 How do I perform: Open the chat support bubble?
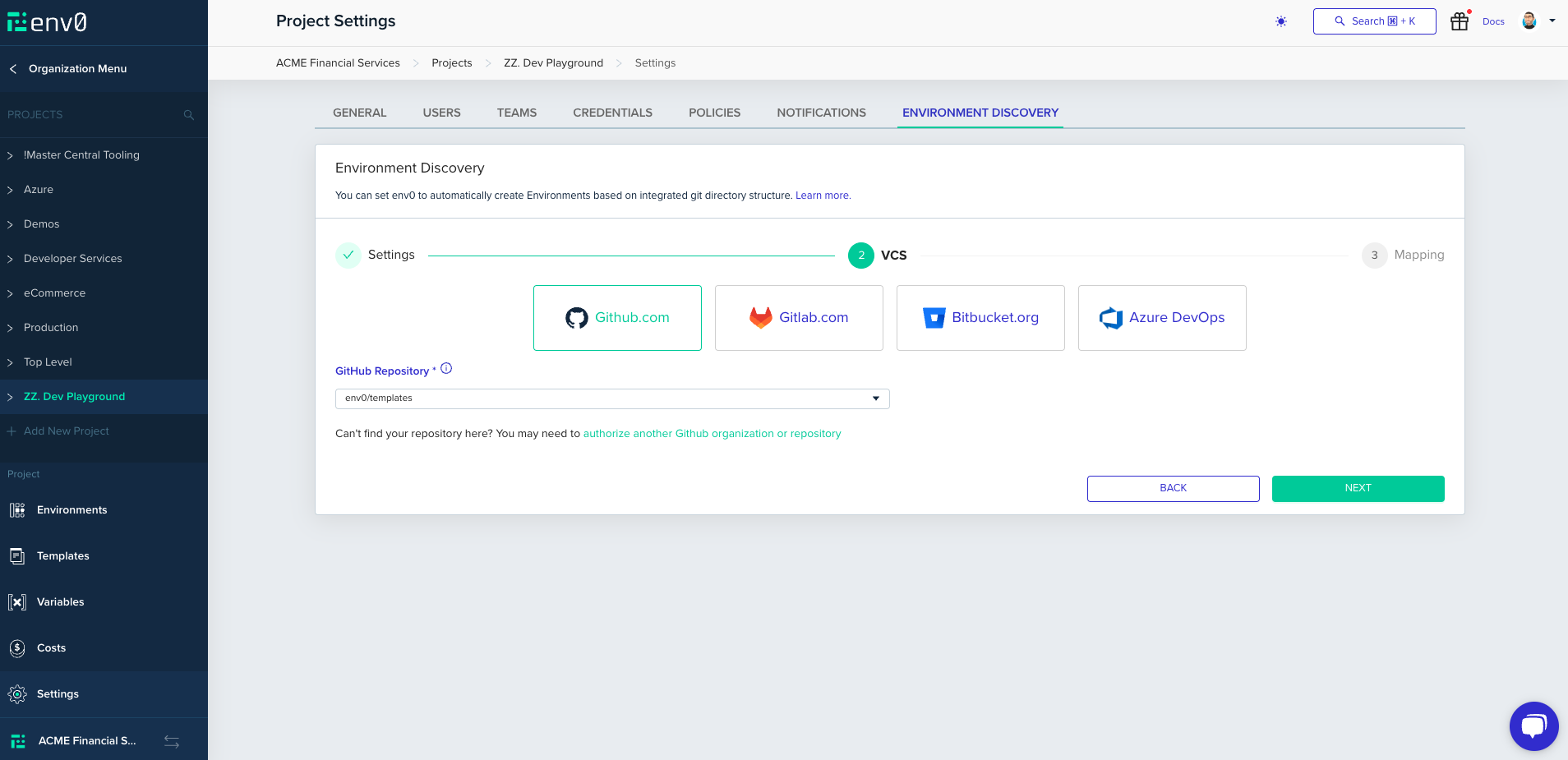(1533, 726)
